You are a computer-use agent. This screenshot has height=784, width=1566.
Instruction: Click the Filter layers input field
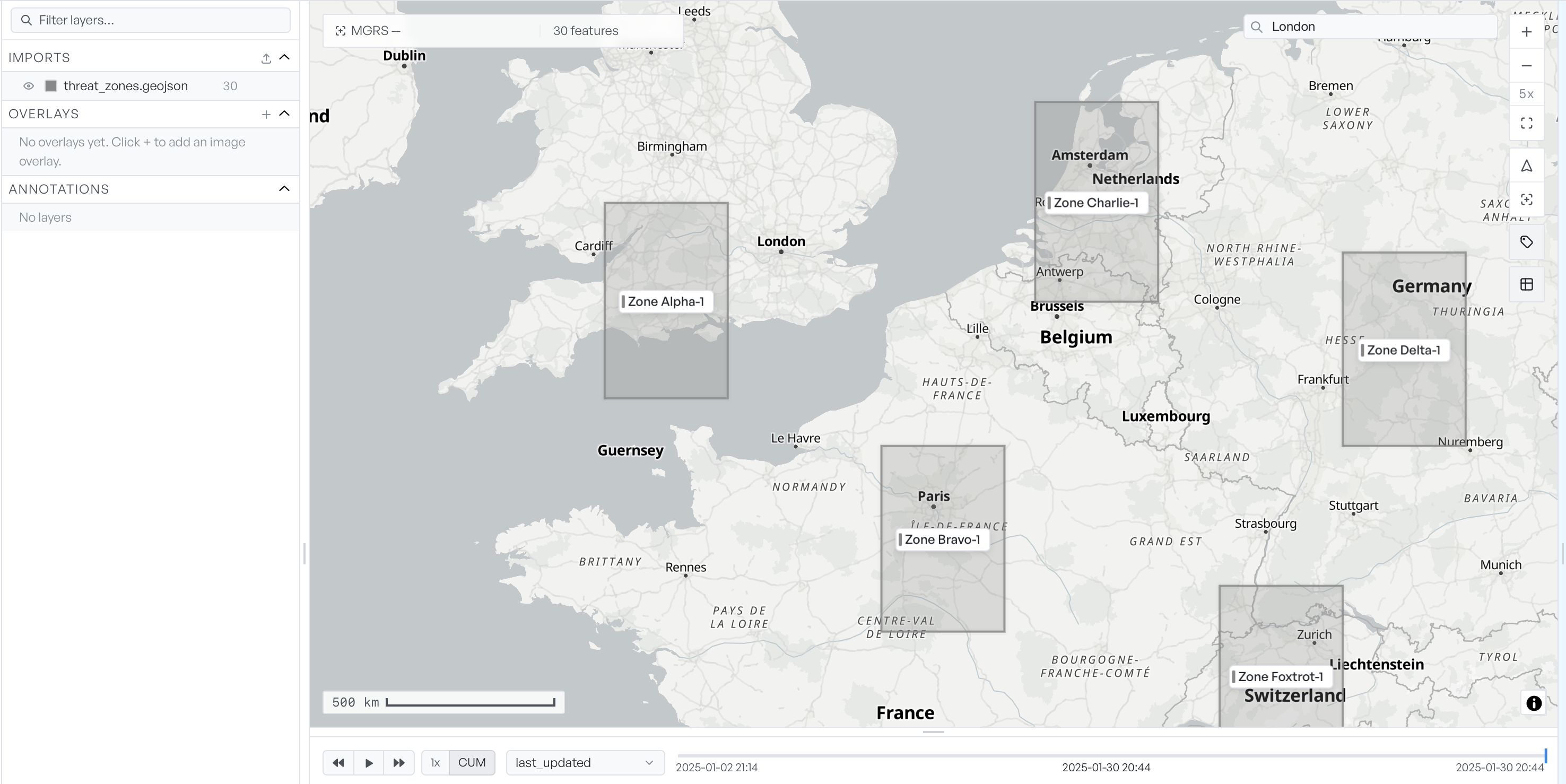(151, 20)
